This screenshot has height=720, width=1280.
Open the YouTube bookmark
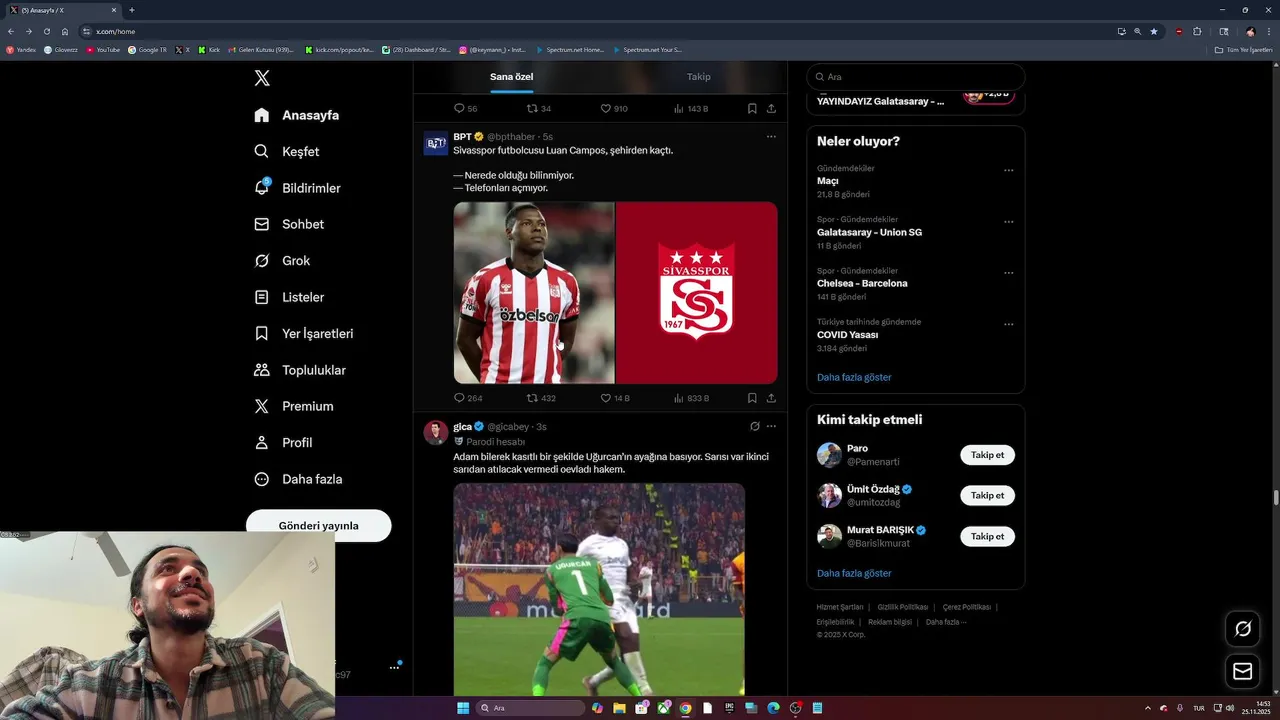pos(103,49)
